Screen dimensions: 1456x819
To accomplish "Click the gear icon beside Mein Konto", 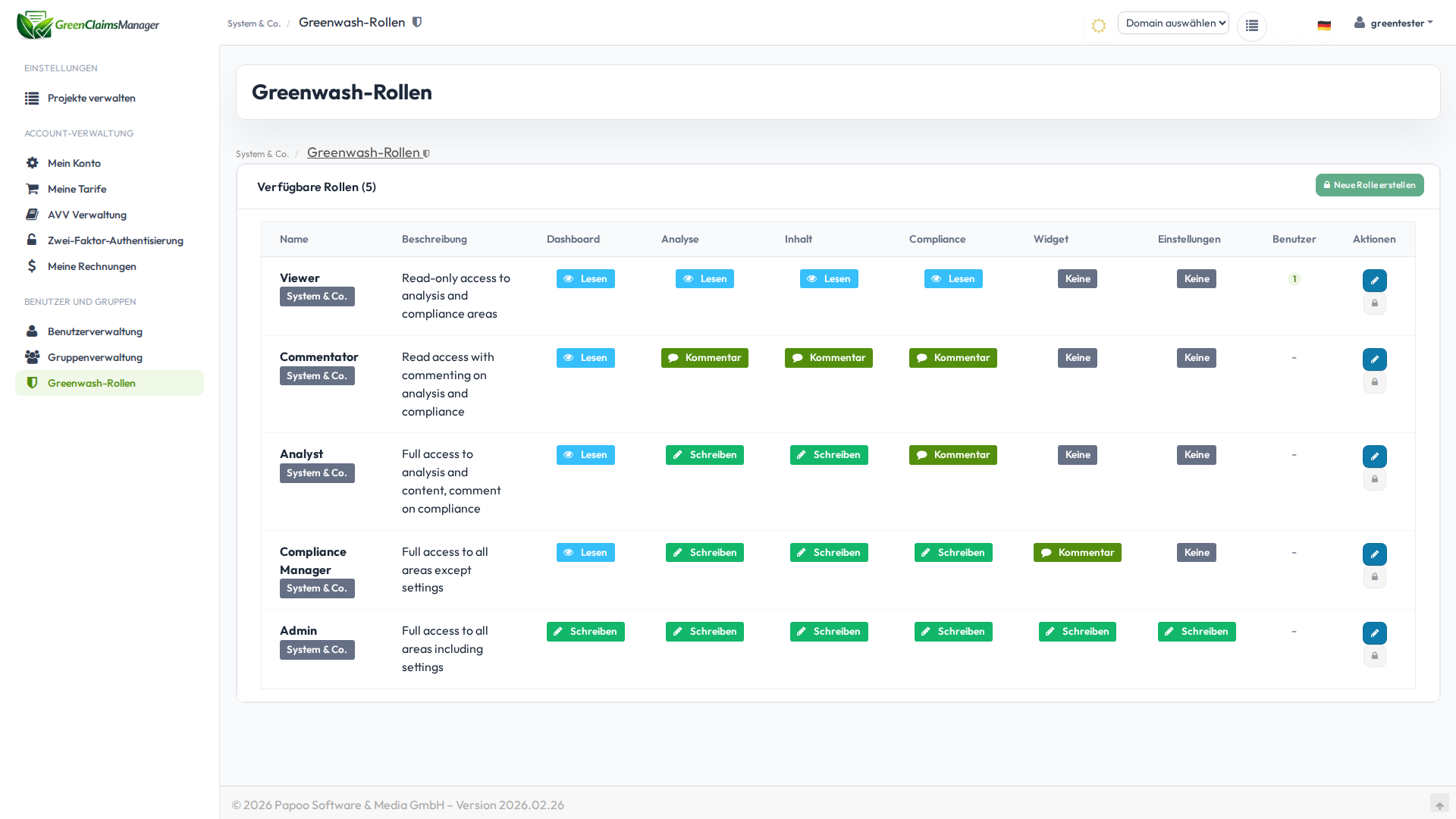I will (32, 163).
